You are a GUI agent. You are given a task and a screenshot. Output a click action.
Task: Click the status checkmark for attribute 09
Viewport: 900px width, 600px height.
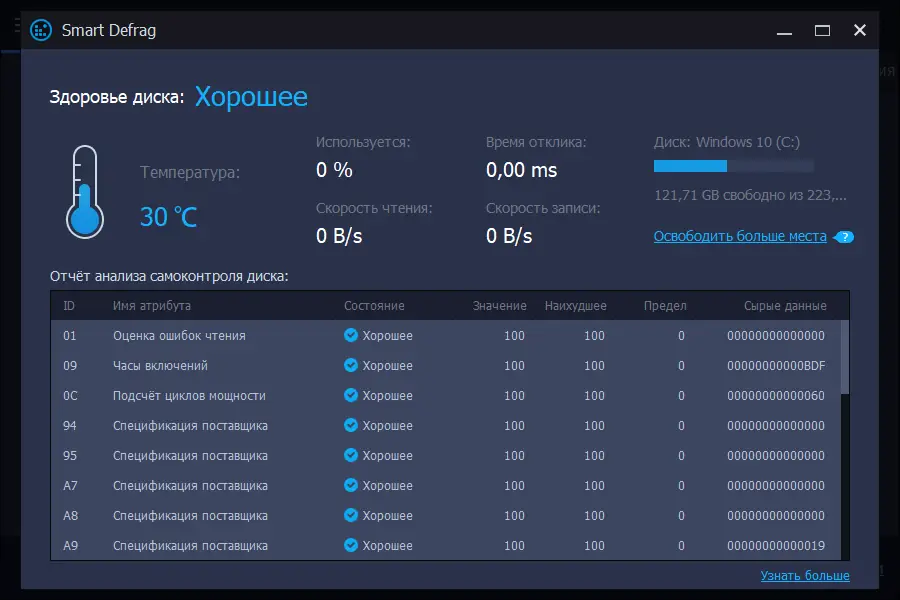click(x=351, y=366)
